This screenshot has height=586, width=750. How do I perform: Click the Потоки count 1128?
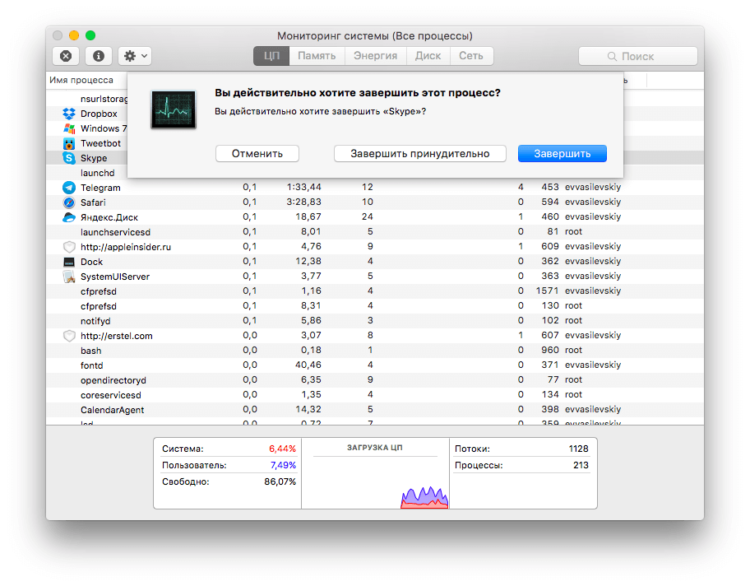tap(578, 449)
